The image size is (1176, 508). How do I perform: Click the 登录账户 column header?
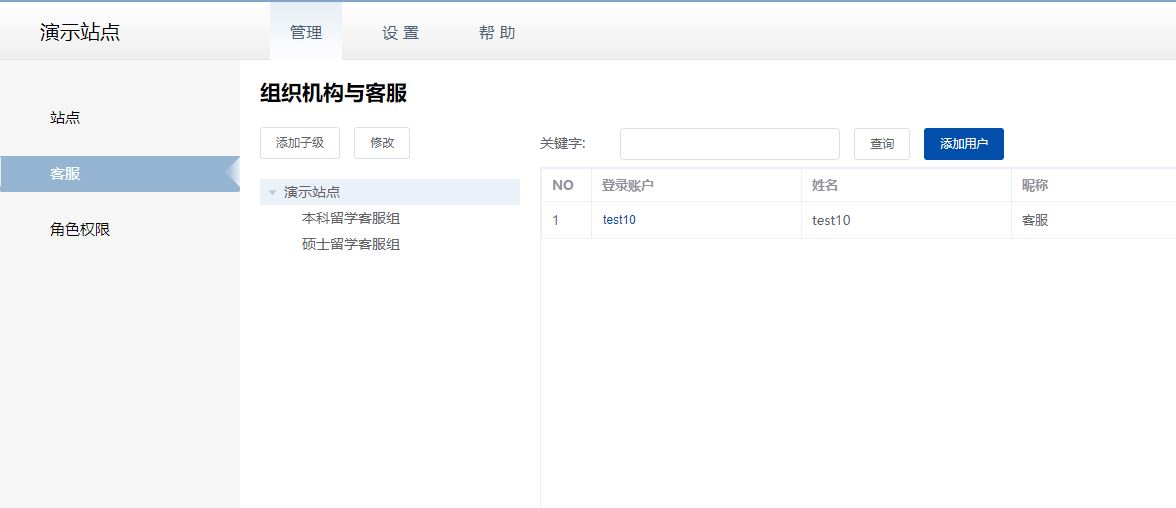point(628,185)
